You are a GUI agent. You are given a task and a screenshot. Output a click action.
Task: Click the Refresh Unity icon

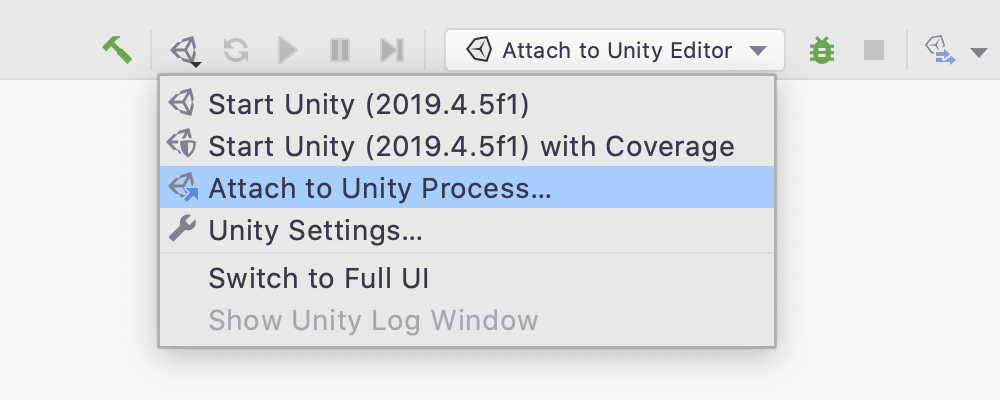(x=236, y=50)
